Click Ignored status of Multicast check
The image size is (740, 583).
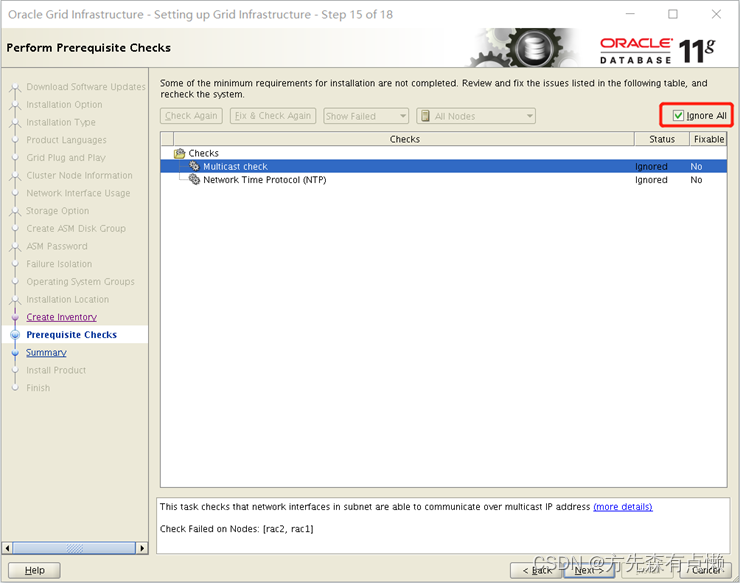pos(651,166)
